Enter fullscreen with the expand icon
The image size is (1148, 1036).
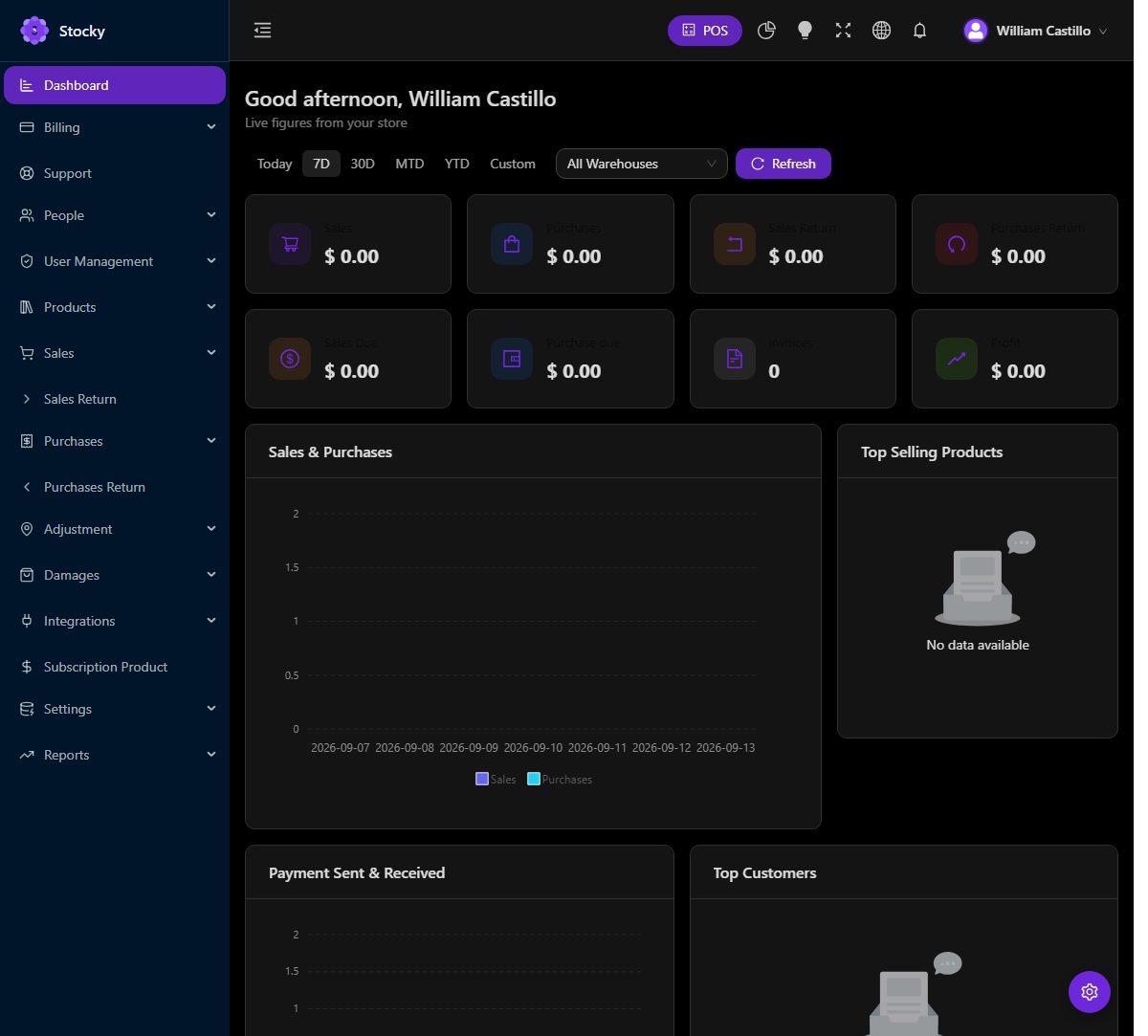point(843,31)
